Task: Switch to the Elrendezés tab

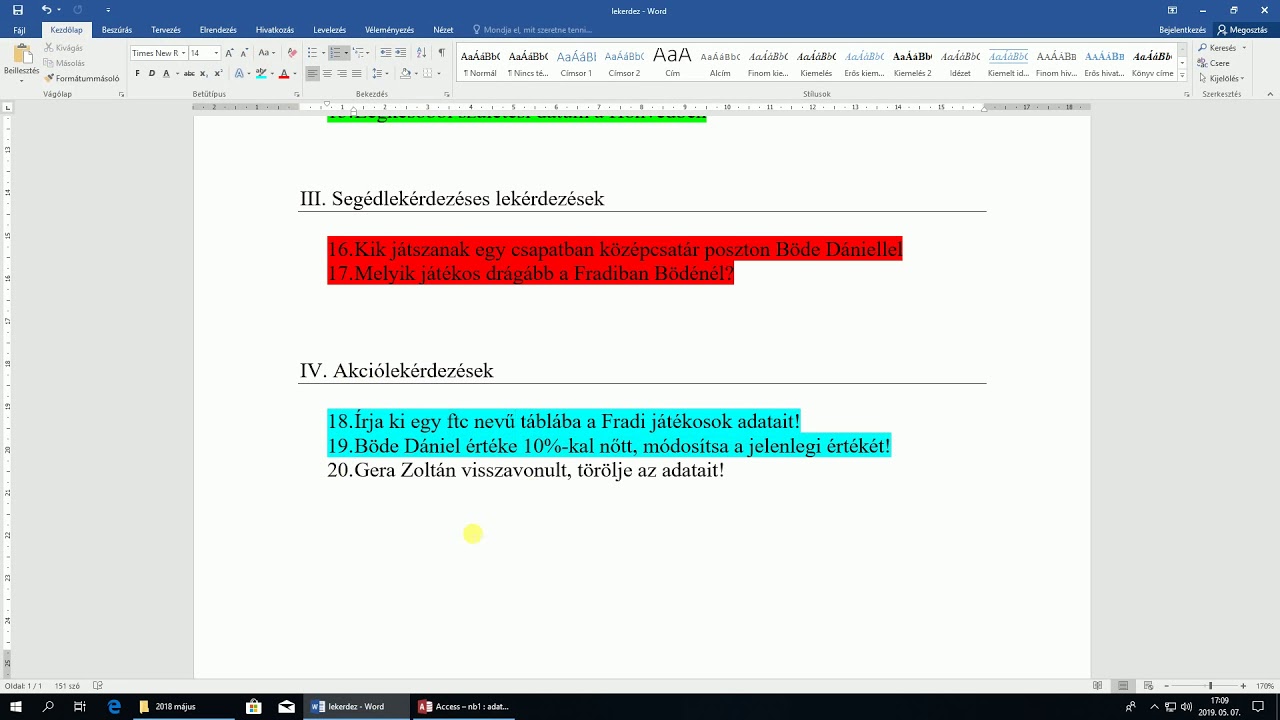Action: tap(218, 30)
